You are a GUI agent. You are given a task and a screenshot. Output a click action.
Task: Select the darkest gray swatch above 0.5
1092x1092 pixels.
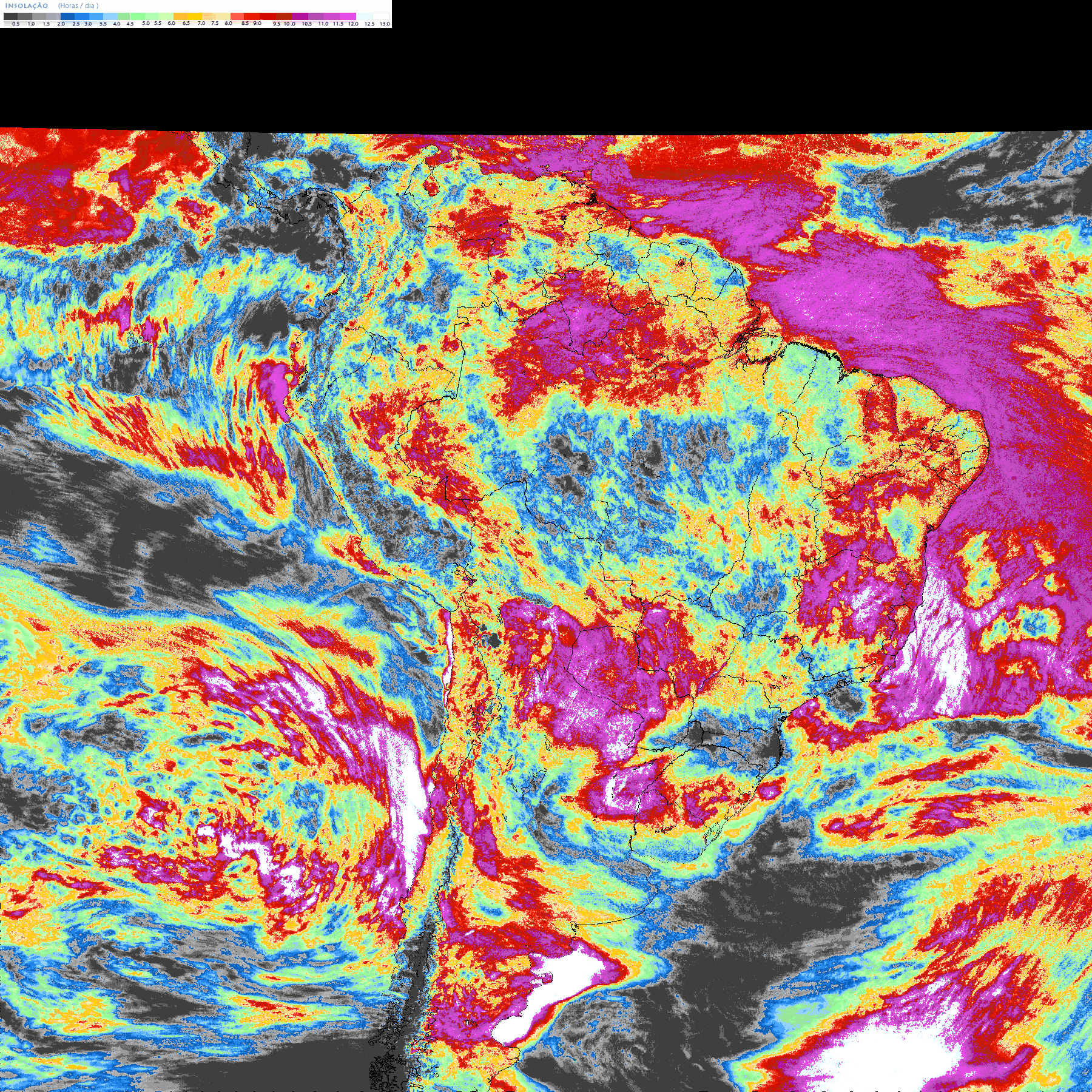coord(10,16)
